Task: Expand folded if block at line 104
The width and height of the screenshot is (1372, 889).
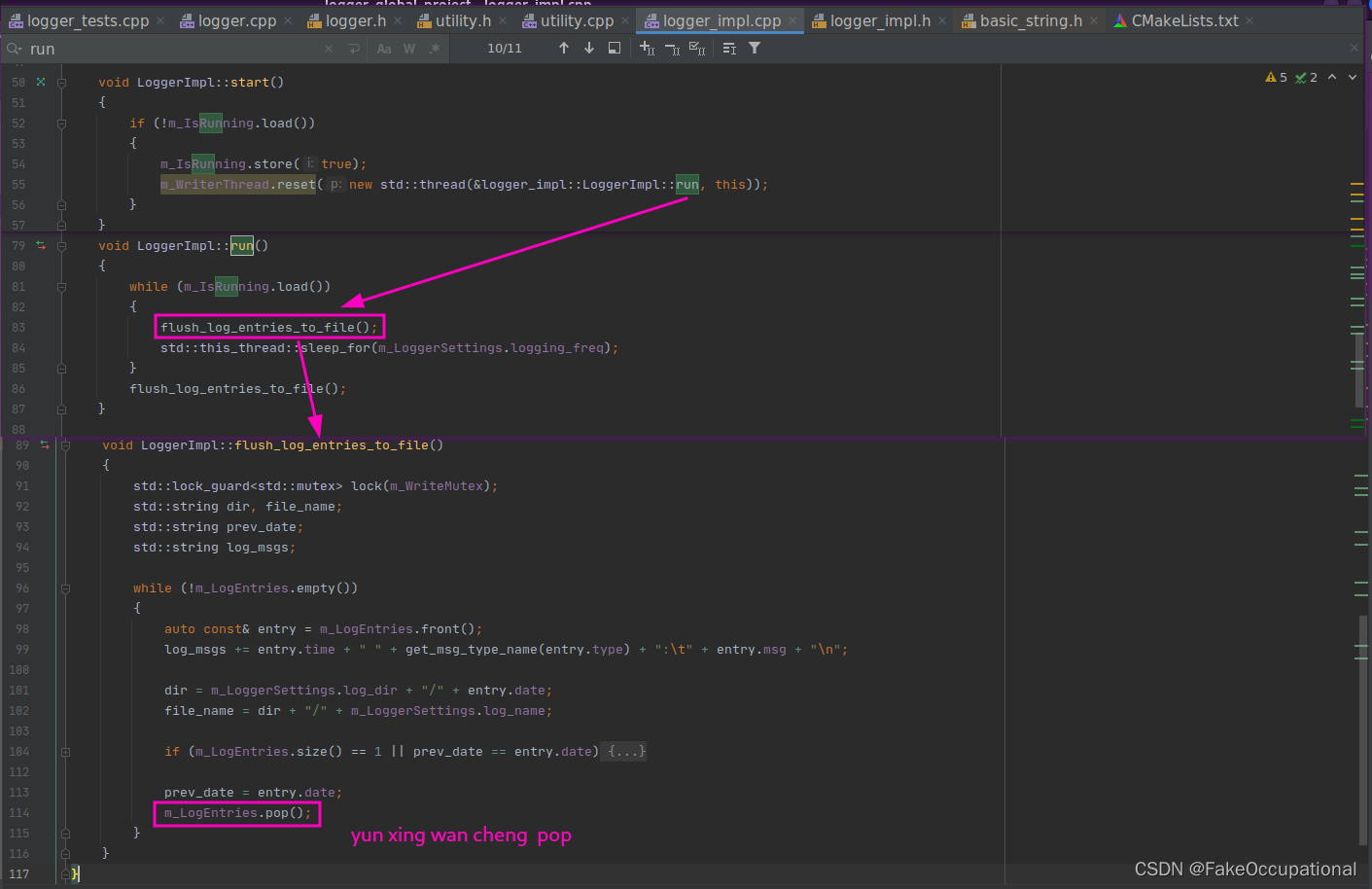Action: pos(65,752)
